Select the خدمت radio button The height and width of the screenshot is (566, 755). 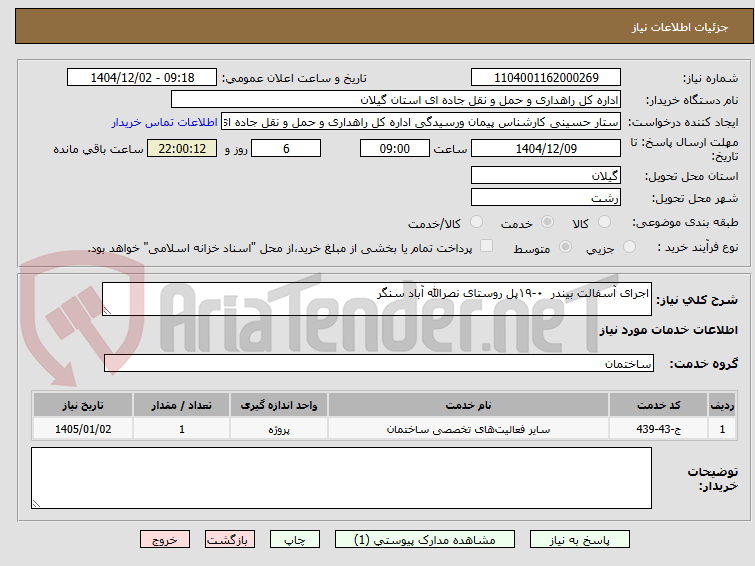[x=547, y=222]
